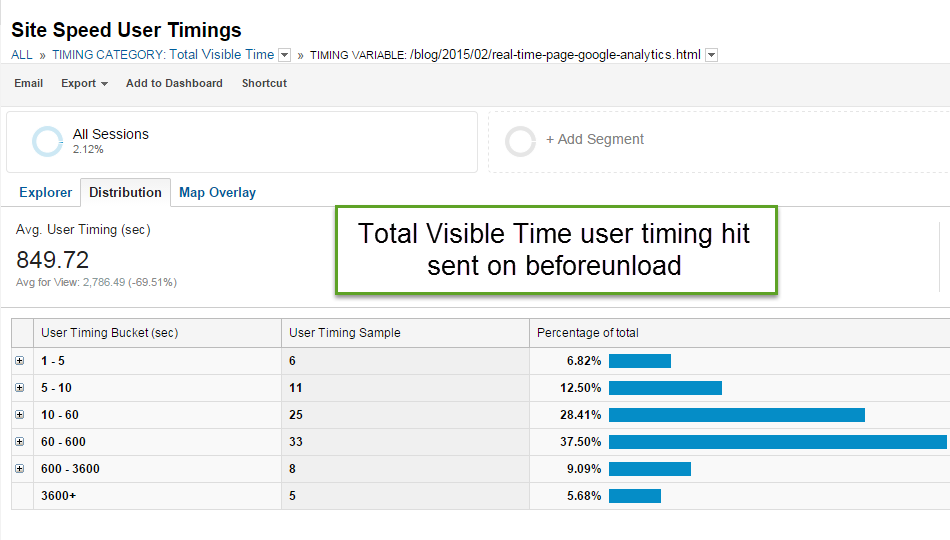The width and height of the screenshot is (950, 540).
Task: Click the User Timing Sample column header
Action: click(345, 333)
